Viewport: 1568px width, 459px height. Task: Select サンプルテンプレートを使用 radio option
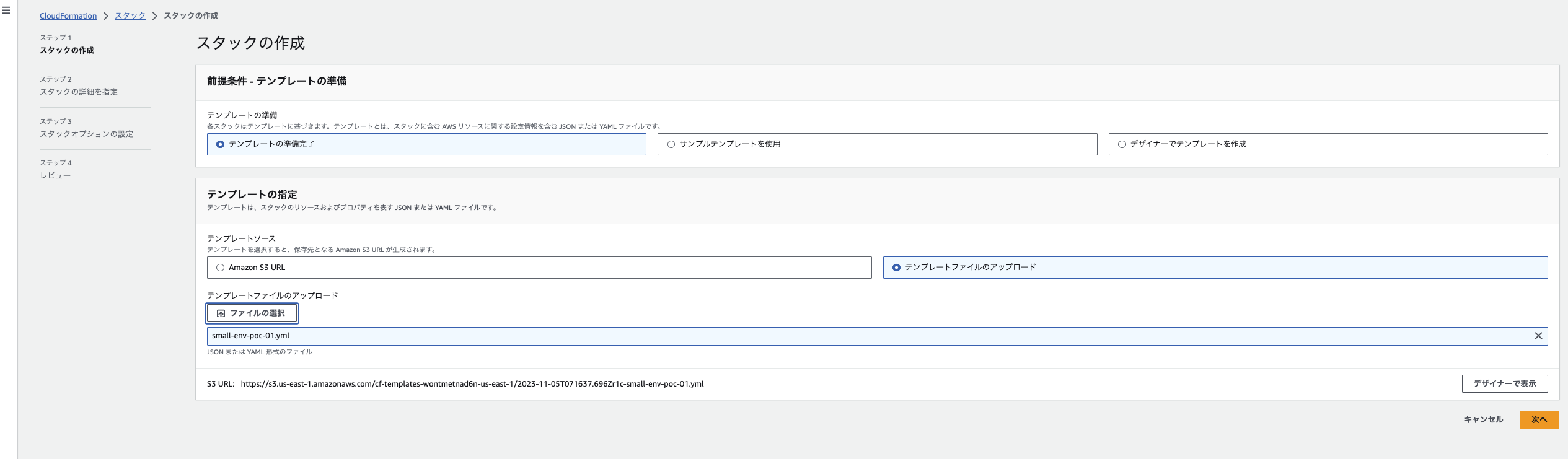click(671, 144)
